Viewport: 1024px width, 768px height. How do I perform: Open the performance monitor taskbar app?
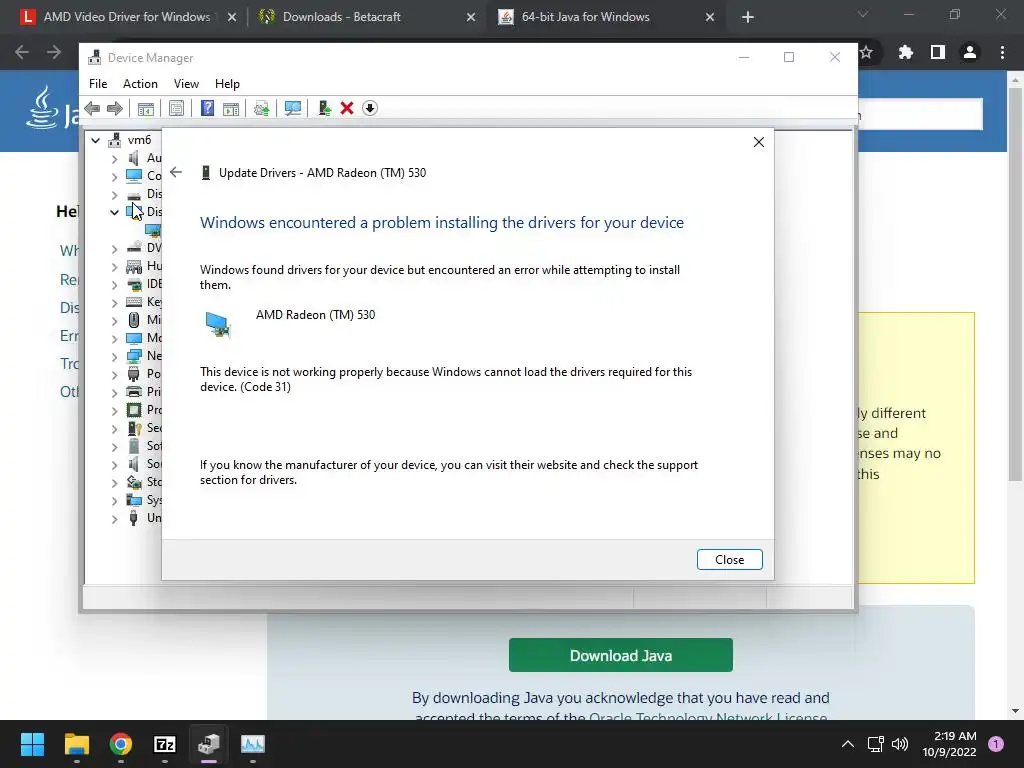click(253, 744)
